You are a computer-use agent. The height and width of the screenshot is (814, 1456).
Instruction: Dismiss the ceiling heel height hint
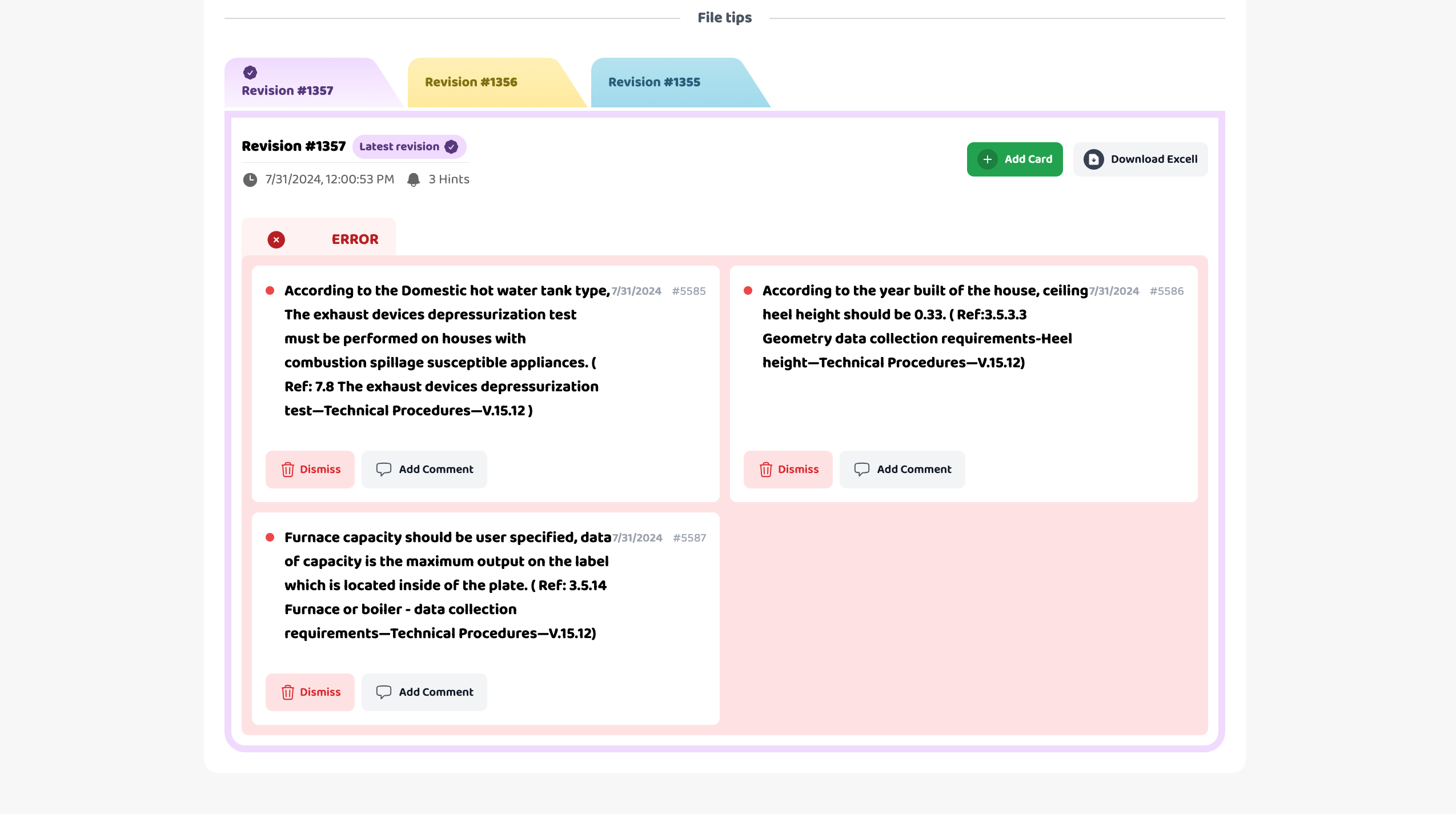[788, 470]
